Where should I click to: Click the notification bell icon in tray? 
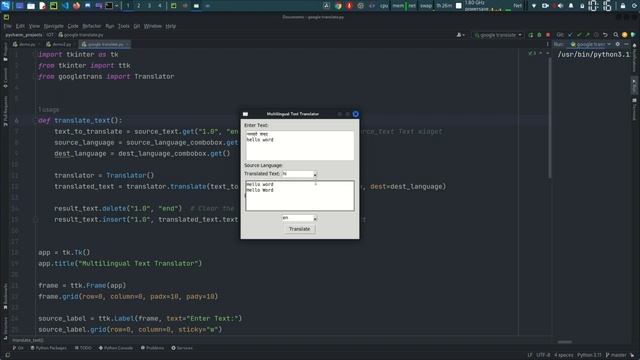571,6
